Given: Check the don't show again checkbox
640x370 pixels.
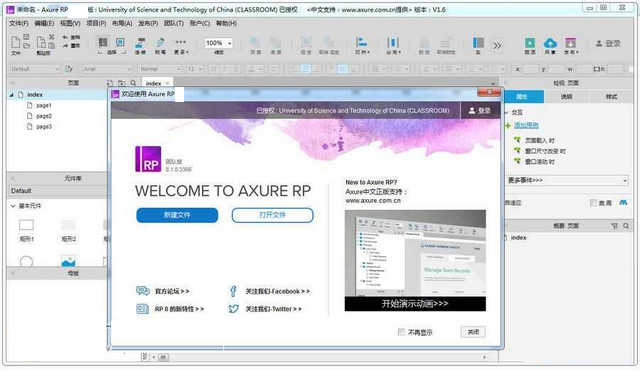Looking at the screenshot, I should click(x=401, y=332).
